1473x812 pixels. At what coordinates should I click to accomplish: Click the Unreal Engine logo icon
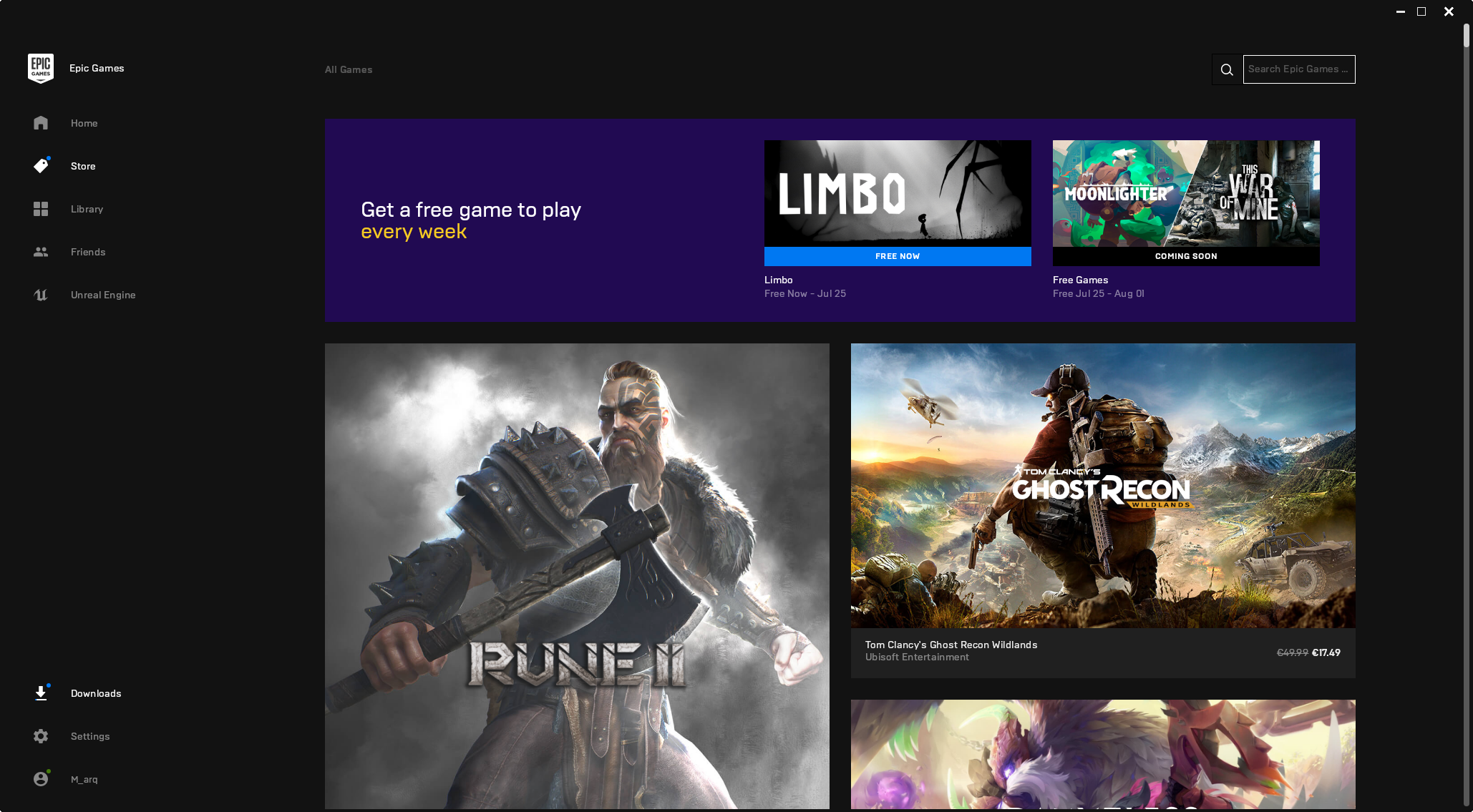(x=41, y=295)
